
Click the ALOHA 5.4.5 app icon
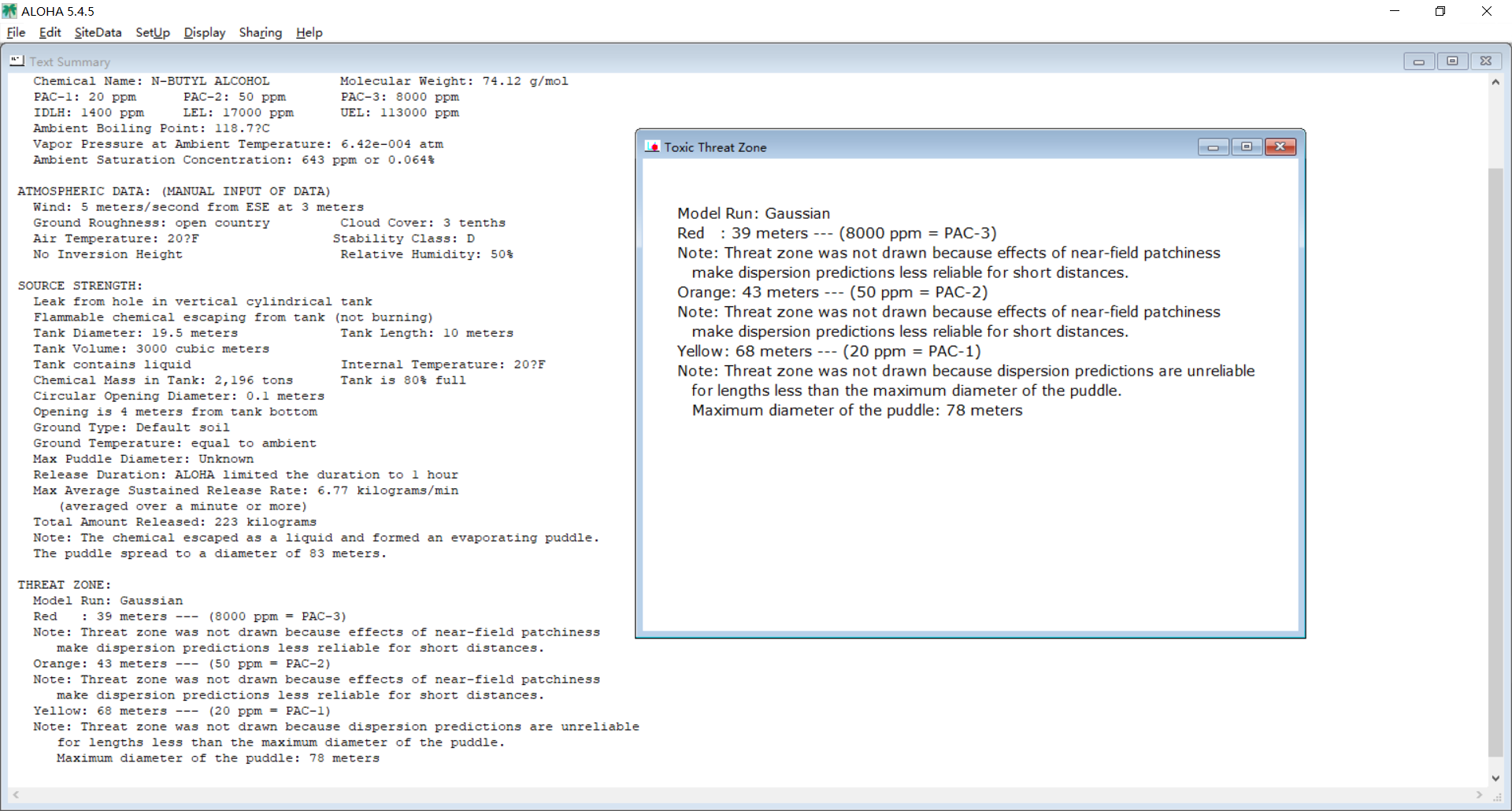9,11
